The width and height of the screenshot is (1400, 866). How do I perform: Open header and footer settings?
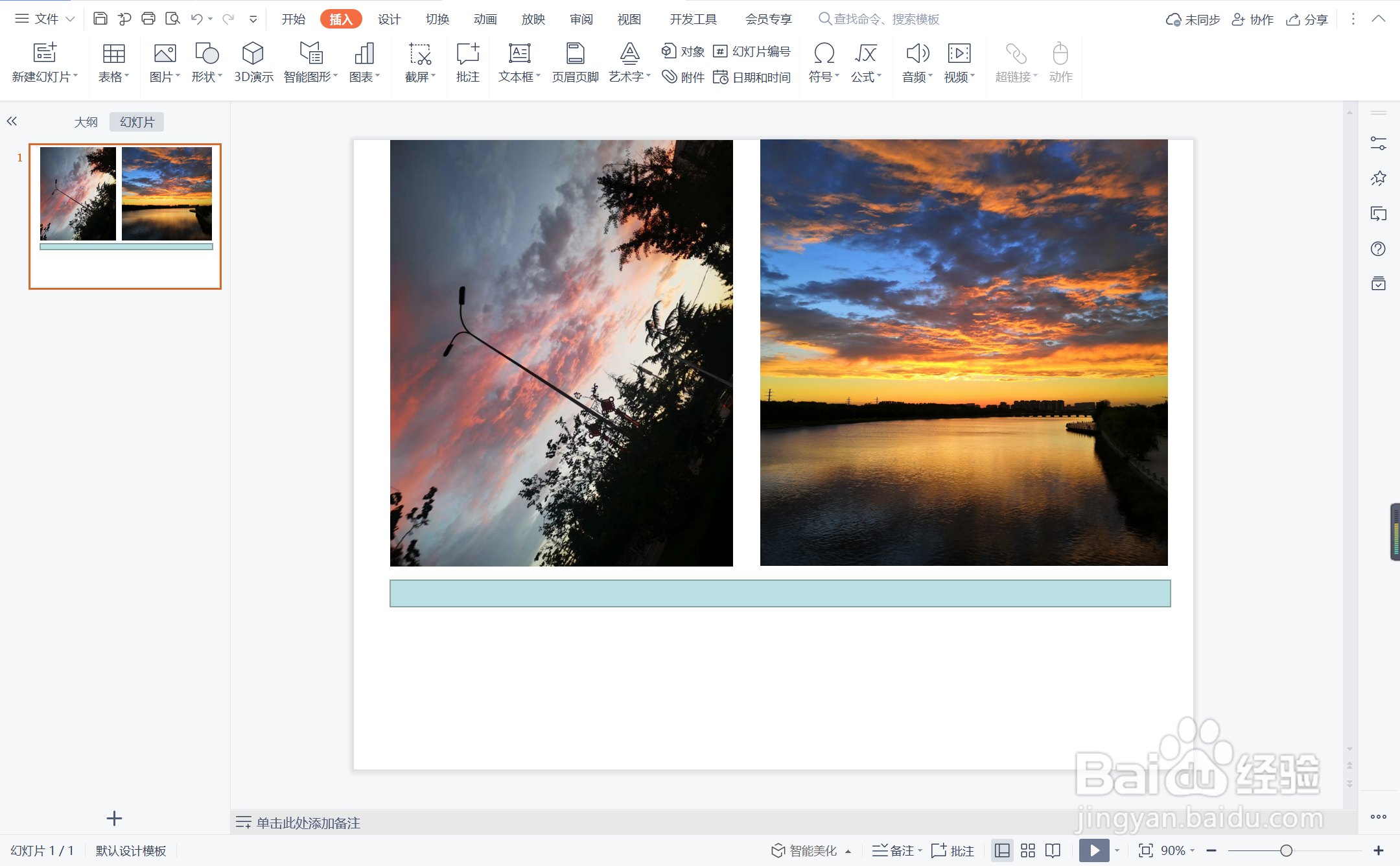[x=575, y=63]
